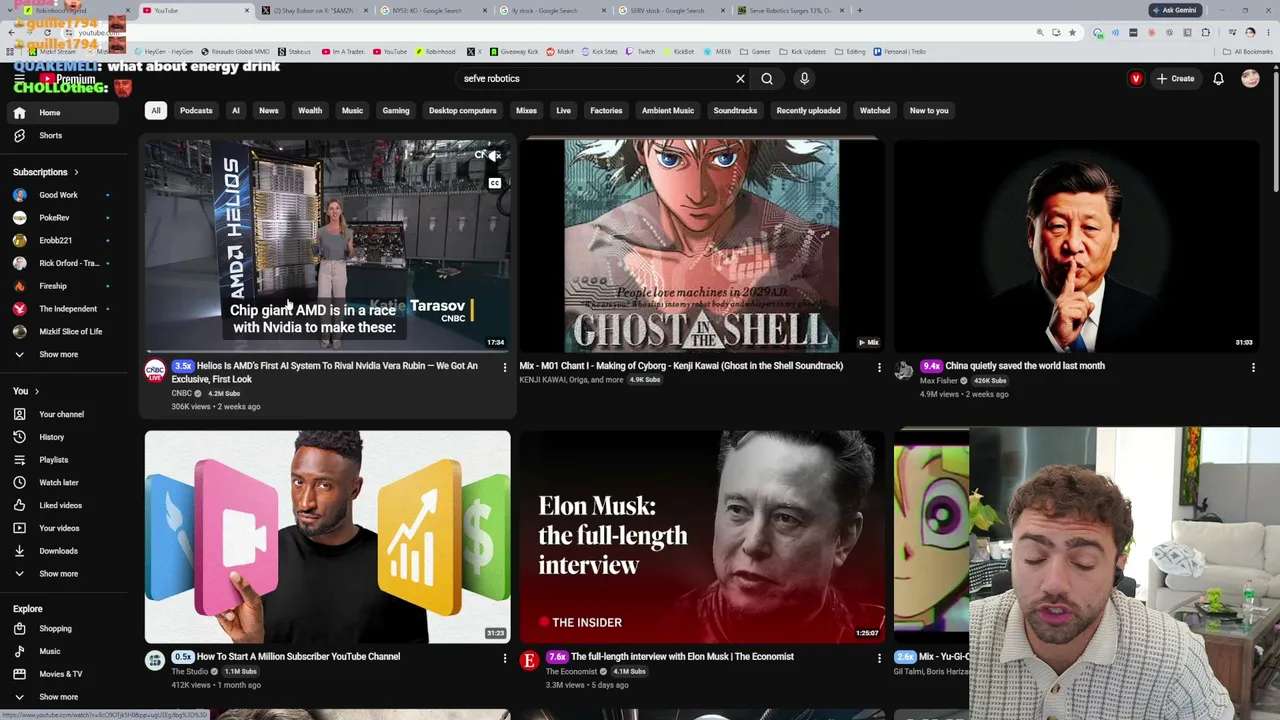Image resolution: width=1280 pixels, height=720 pixels.
Task: Open options menu for Million Subscriber video
Action: click(x=504, y=658)
